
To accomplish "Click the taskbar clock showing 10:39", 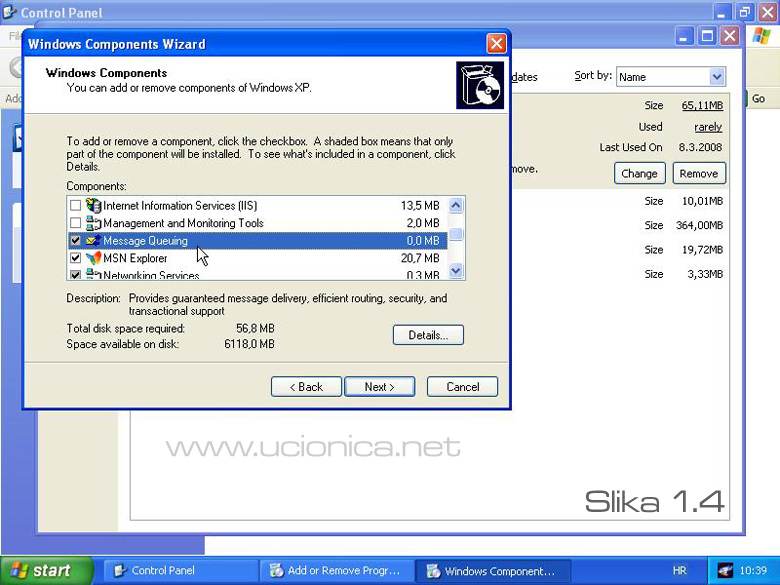I will [753, 570].
